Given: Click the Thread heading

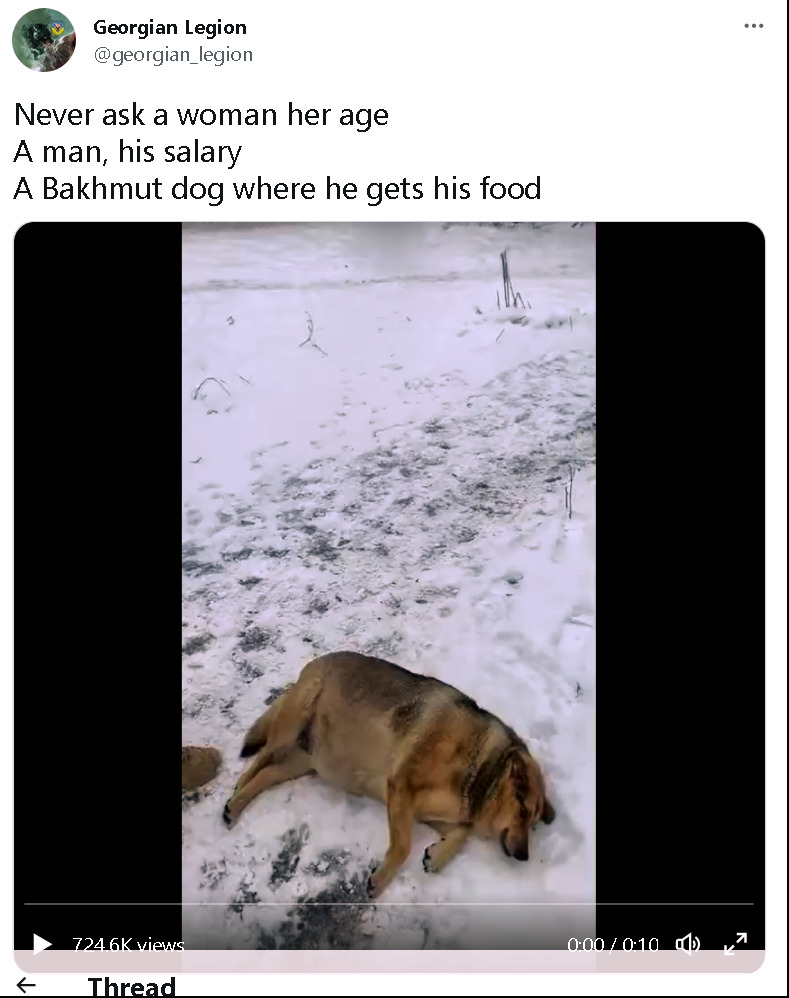Looking at the screenshot, I should click(x=131, y=987).
